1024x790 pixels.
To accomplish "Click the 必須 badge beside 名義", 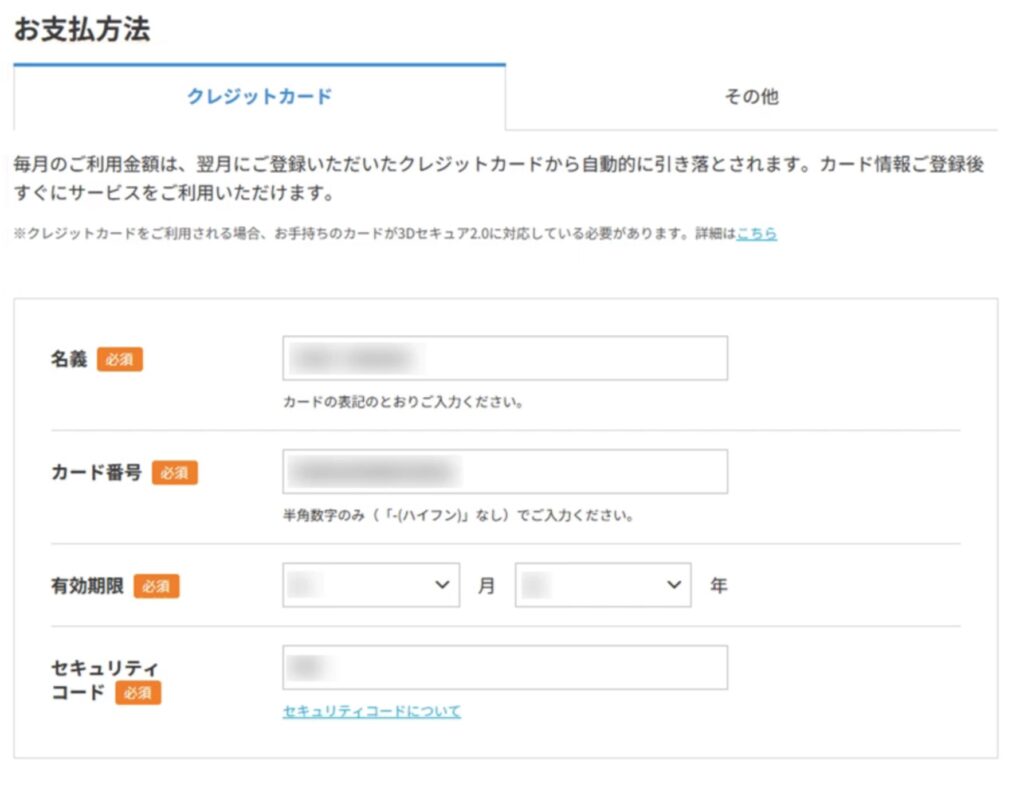I will point(120,359).
